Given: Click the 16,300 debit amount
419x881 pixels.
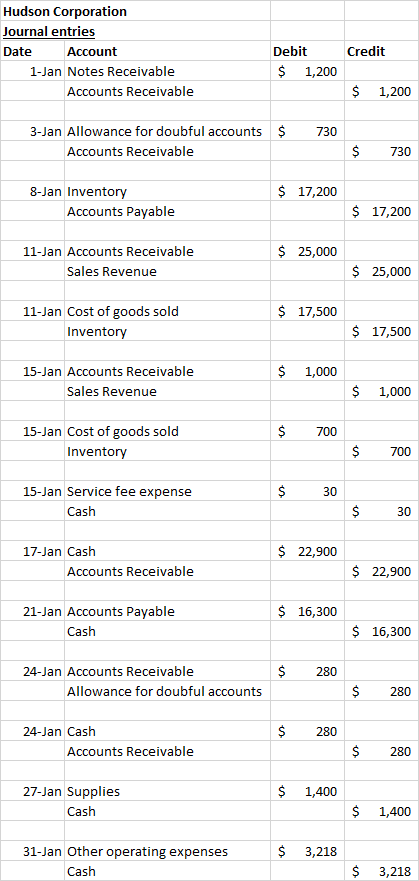Looking at the screenshot, I should (307, 612).
